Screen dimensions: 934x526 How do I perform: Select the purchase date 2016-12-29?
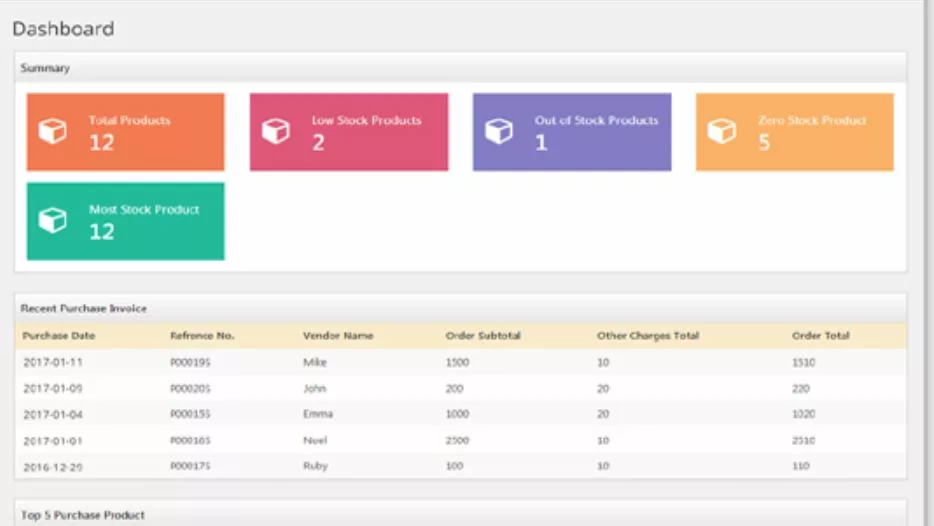pyautogui.click(x=53, y=467)
